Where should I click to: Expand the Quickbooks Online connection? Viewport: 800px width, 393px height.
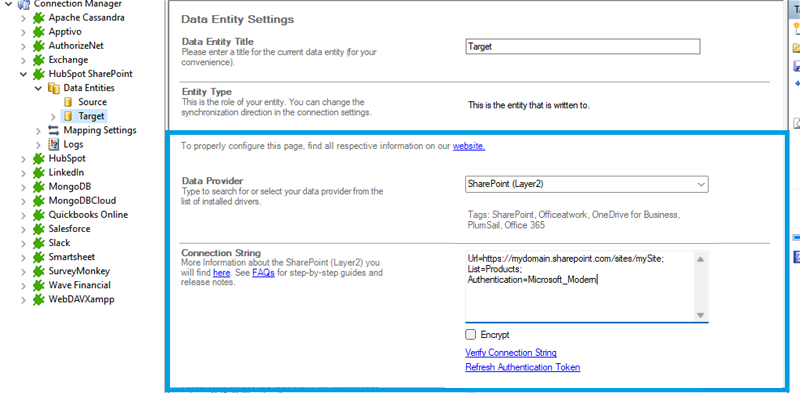(x=23, y=215)
